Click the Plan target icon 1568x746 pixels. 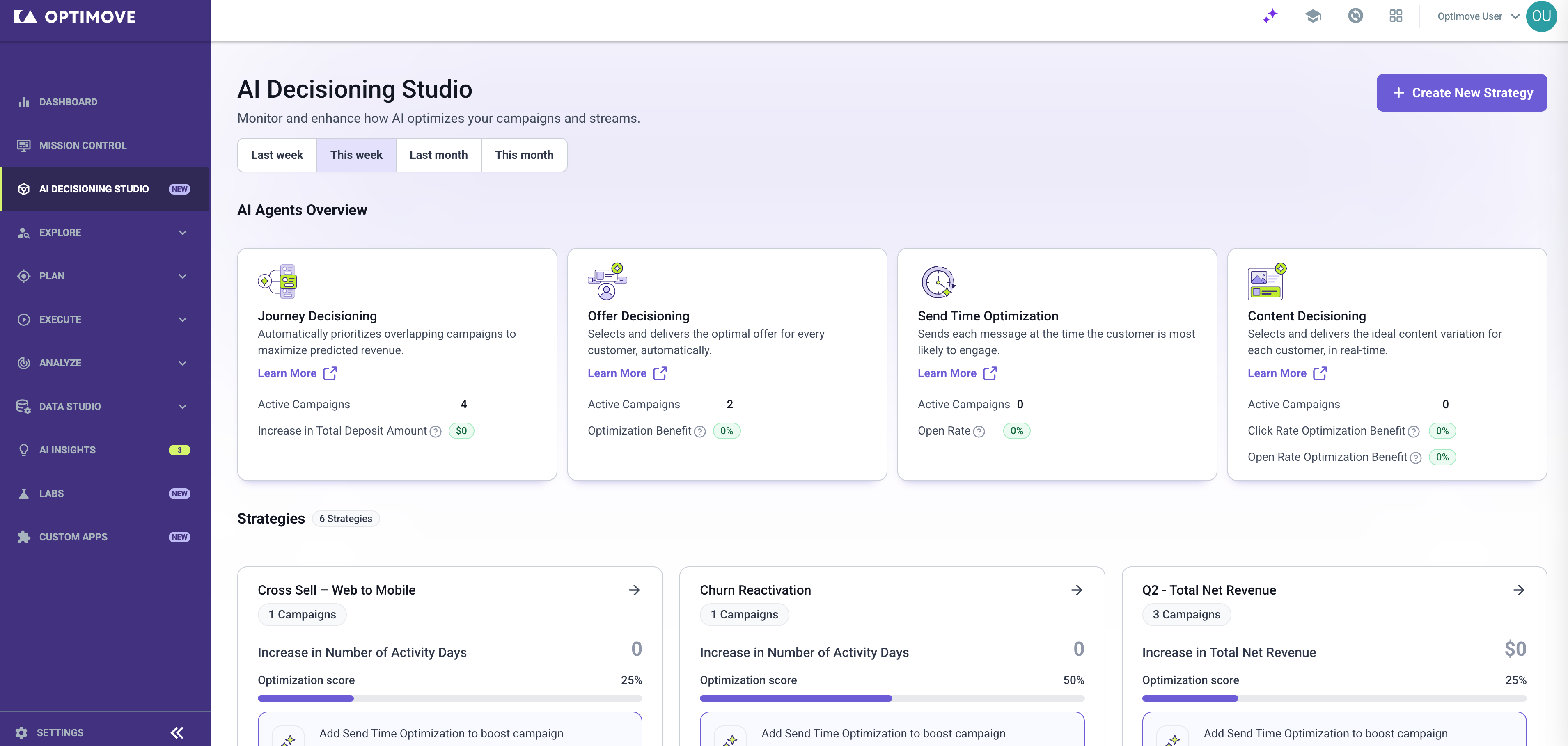[x=24, y=276]
